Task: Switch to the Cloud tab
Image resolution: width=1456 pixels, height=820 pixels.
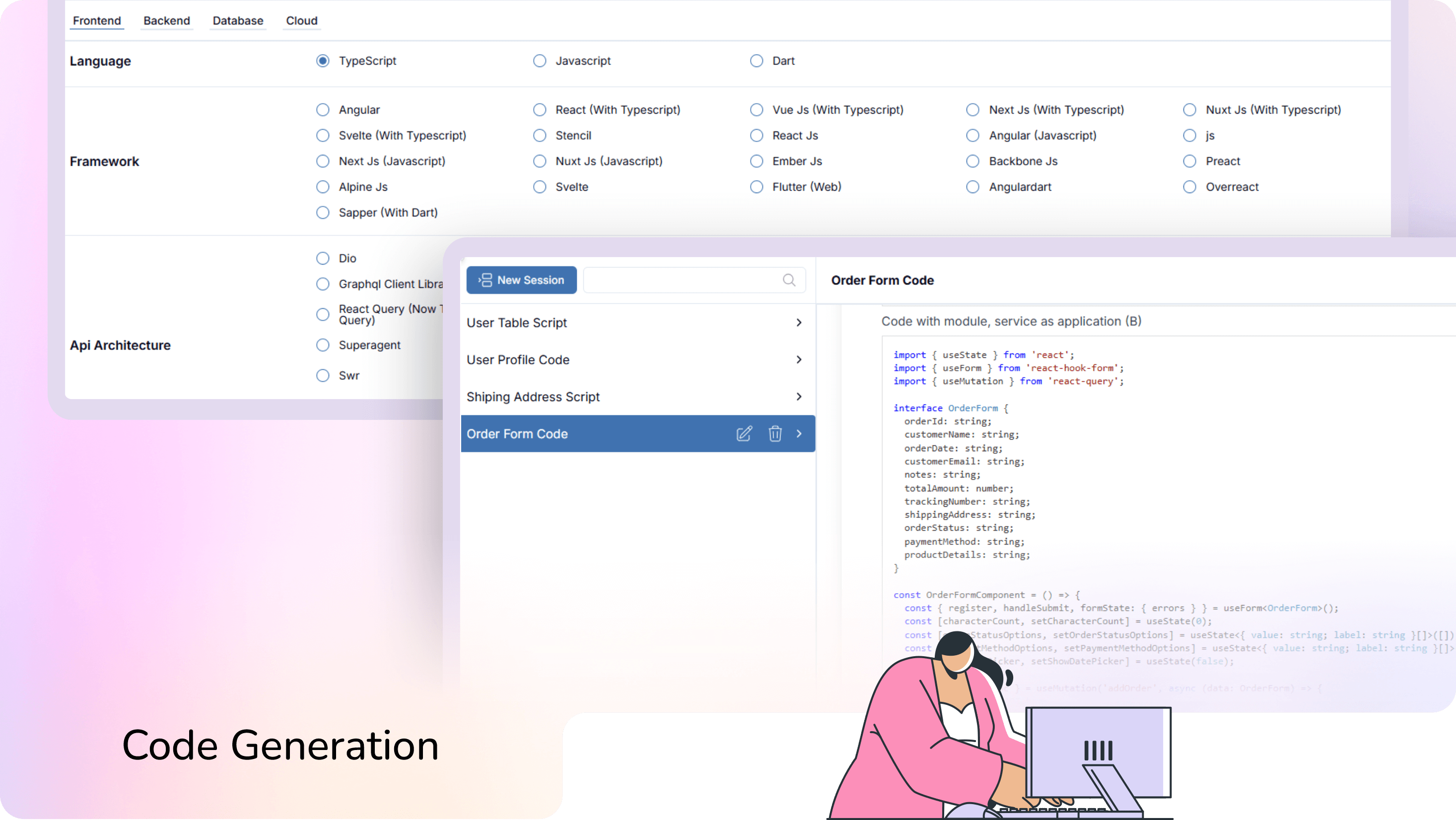Action: pyautogui.click(x=301, y=21)
